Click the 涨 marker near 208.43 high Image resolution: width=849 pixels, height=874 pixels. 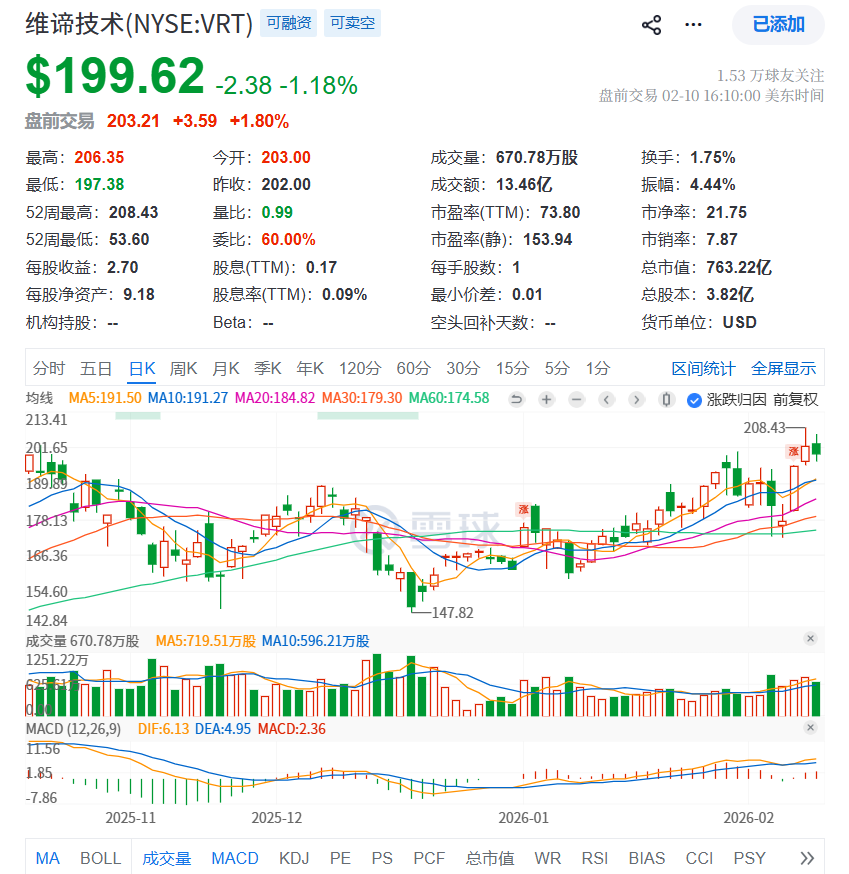click(793, 451)
